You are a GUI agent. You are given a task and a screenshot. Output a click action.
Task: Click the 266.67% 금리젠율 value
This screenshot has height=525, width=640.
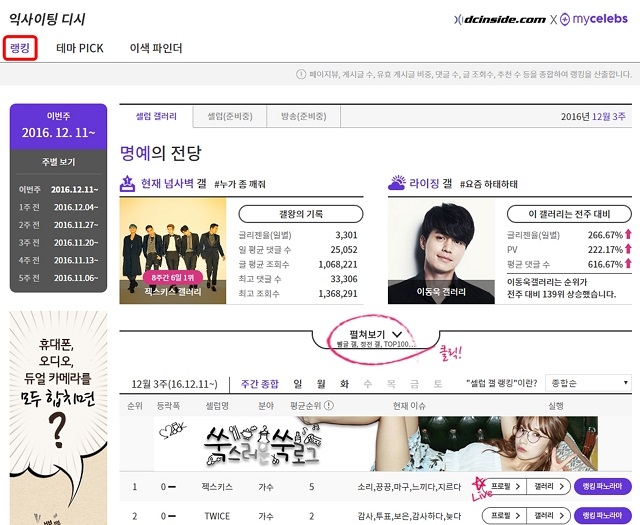pos(605,235)
